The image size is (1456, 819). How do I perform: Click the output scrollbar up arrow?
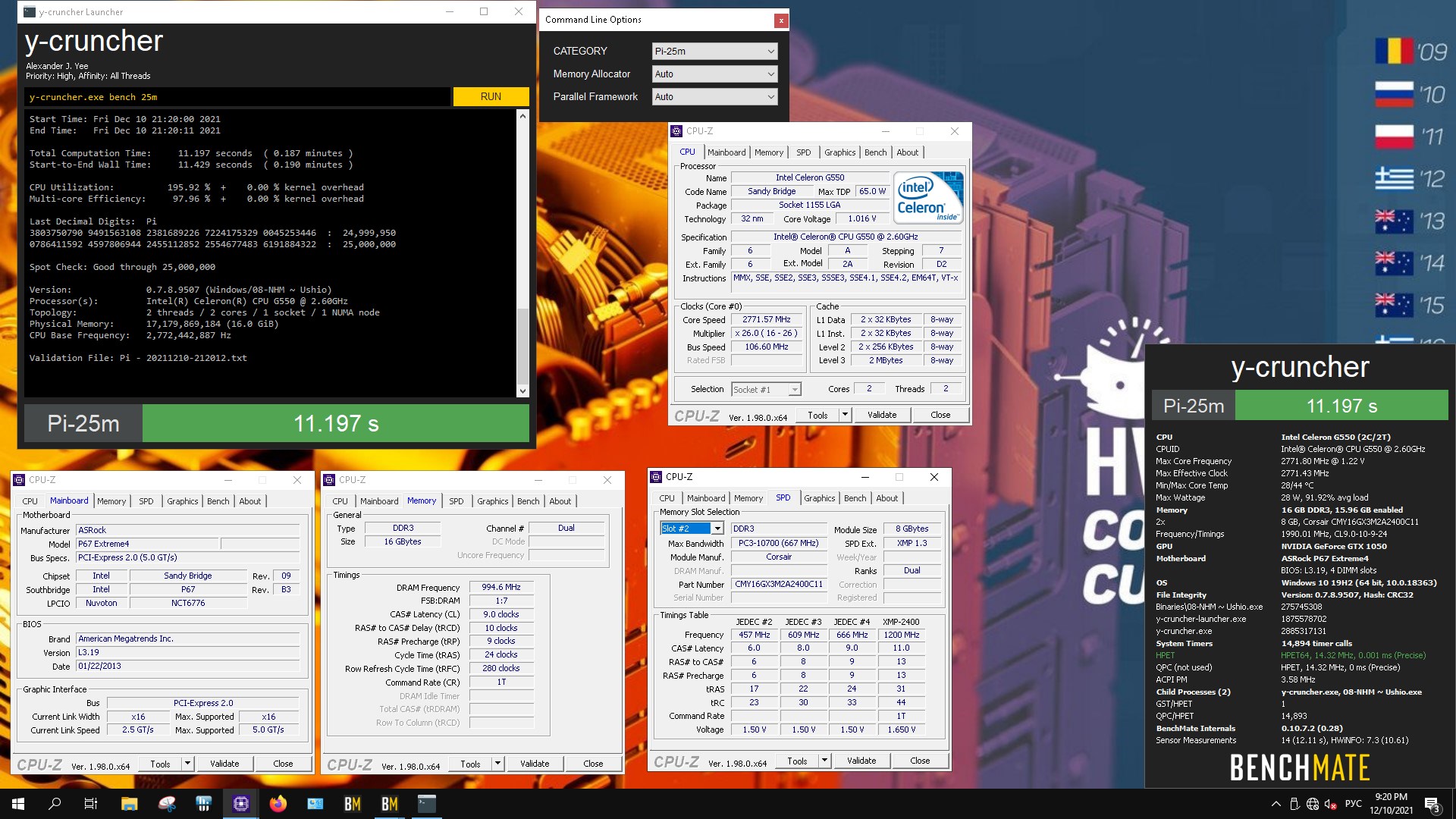522,116
